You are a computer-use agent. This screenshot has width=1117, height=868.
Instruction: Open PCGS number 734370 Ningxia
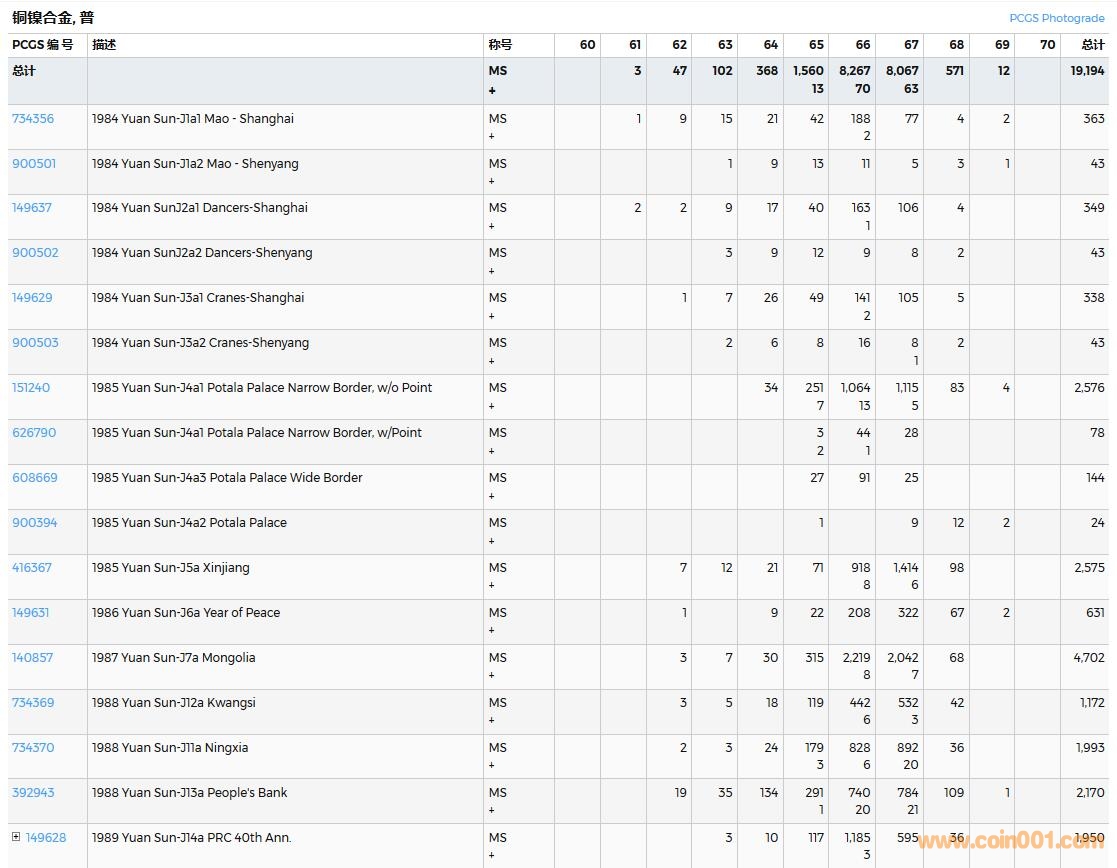pos(33,748)
